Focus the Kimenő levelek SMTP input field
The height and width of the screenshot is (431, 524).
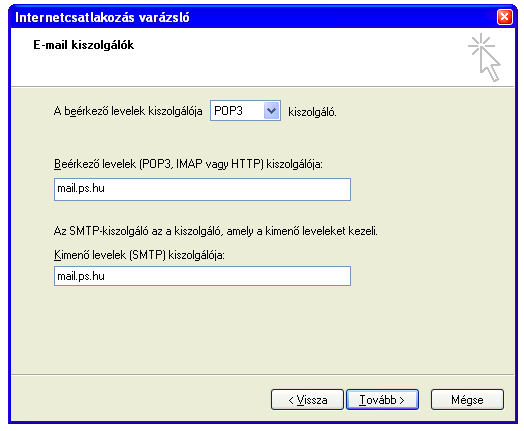tap(202, 276)
